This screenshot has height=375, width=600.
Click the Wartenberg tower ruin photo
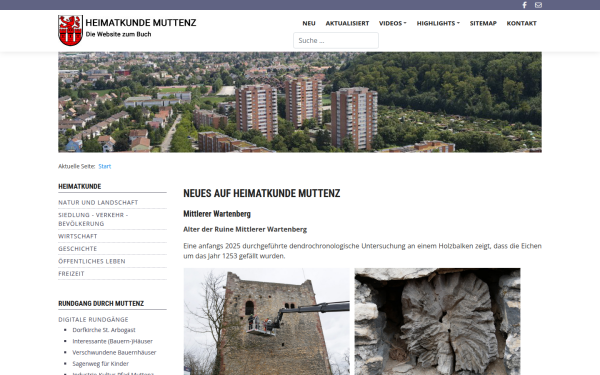pos(266,321)
